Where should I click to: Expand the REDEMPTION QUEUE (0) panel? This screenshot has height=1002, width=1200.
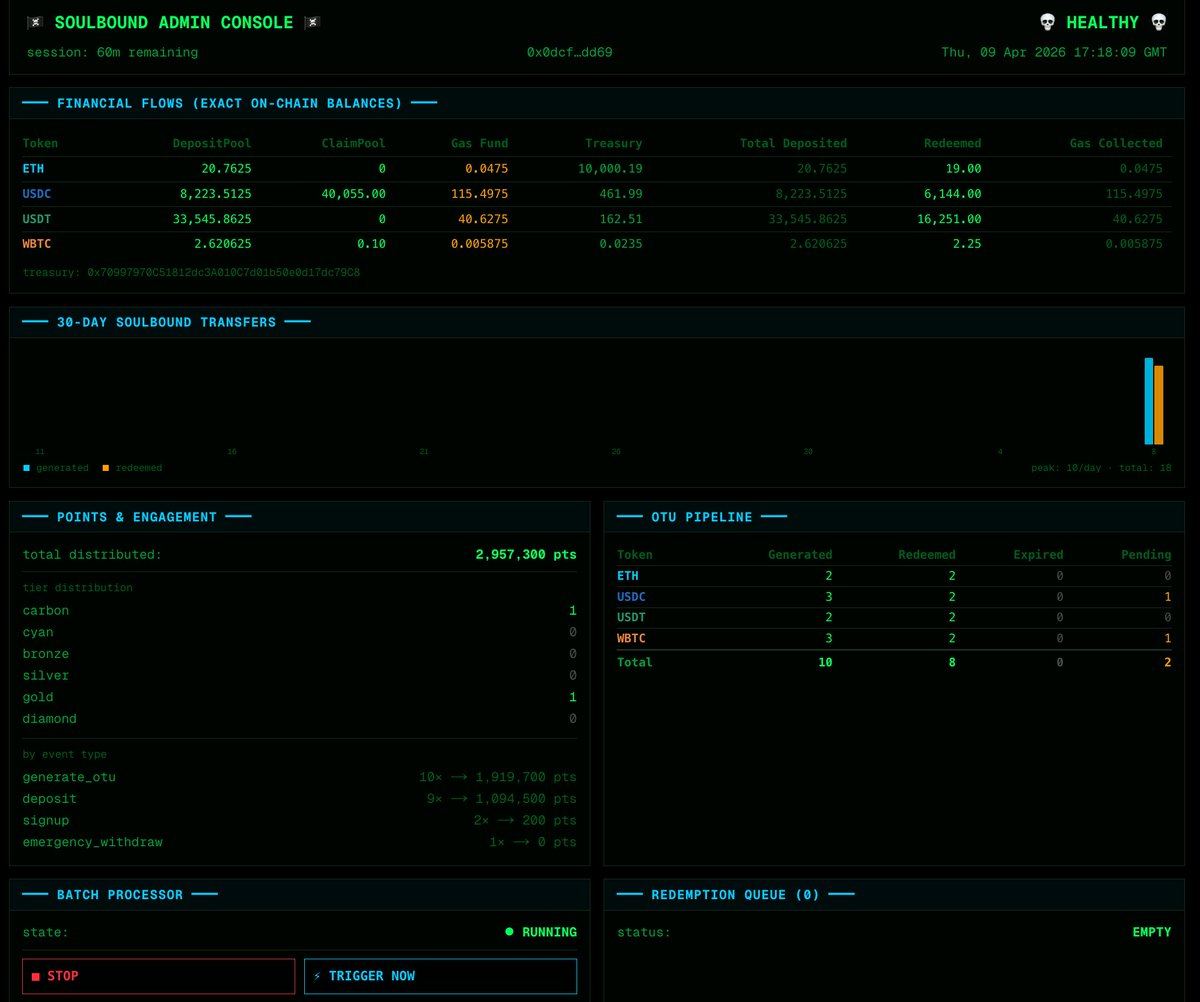click(x=733, y=894)
